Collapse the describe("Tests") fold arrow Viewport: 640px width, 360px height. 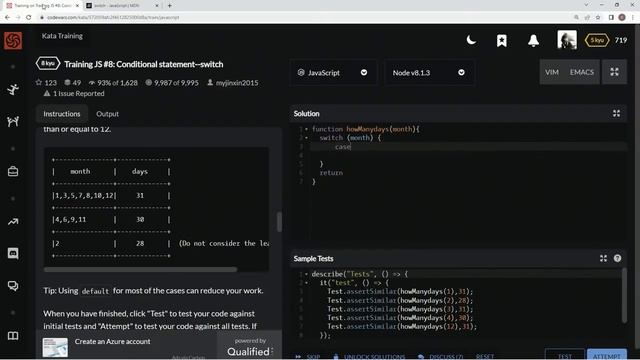pyautogui.click(x=307, y=274)
